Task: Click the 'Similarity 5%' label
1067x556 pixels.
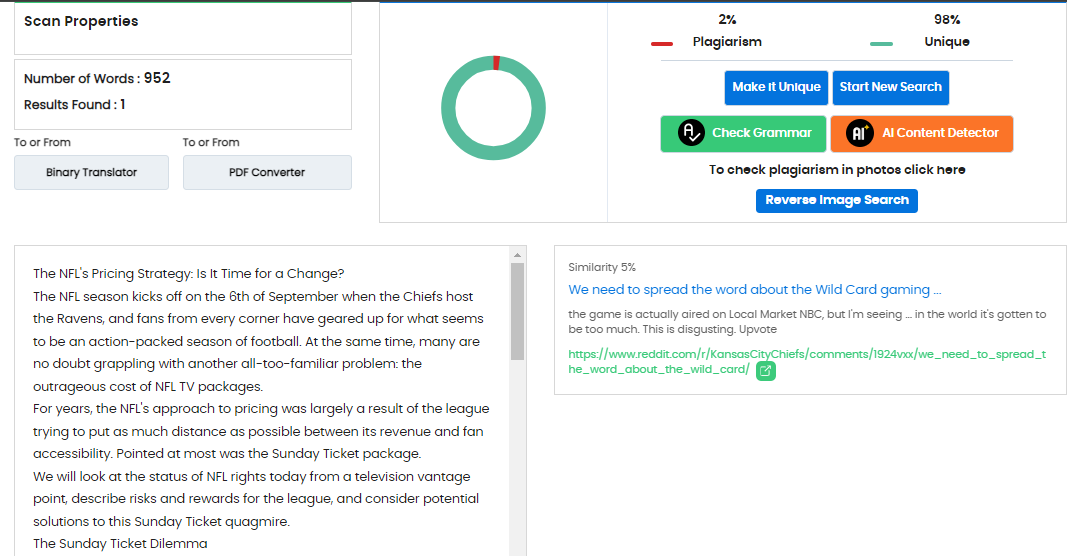Action: (x=602, y=267)
